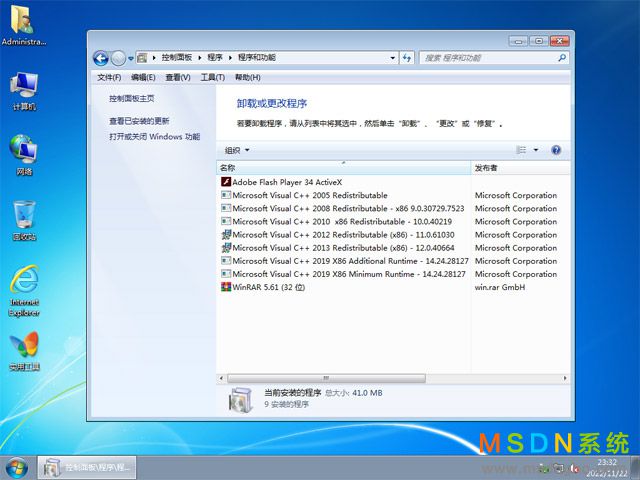This screenshot has height=480, width=640.
Task: Open 查看已安装的更新 link
Action: point(139,121)
